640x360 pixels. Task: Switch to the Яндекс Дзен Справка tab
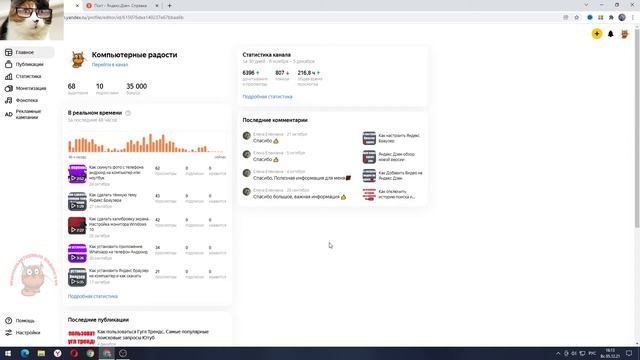pos(121,6)
